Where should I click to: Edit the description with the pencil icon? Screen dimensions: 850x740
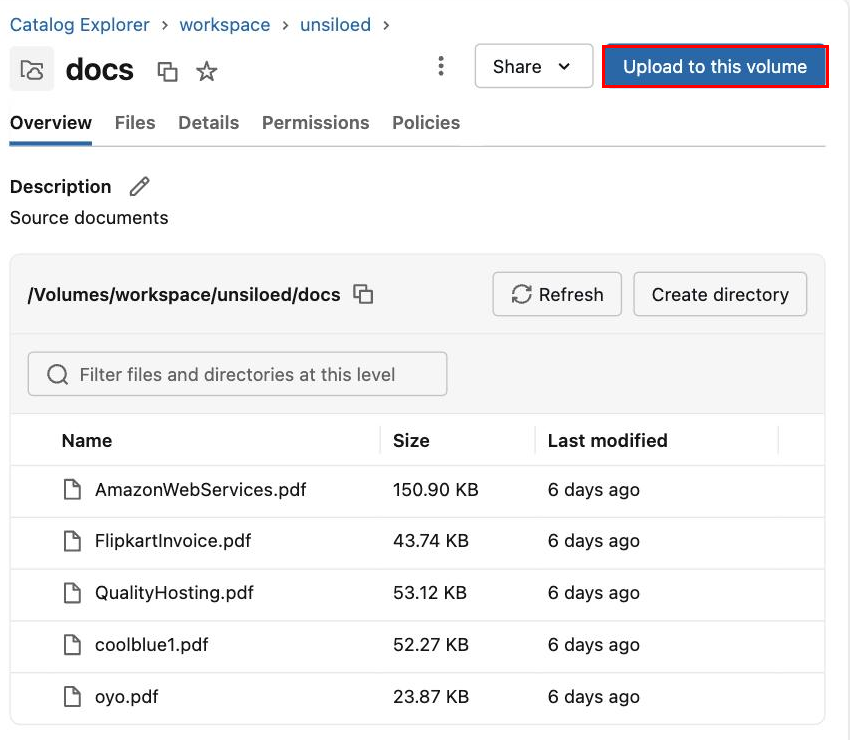[139, 186]
